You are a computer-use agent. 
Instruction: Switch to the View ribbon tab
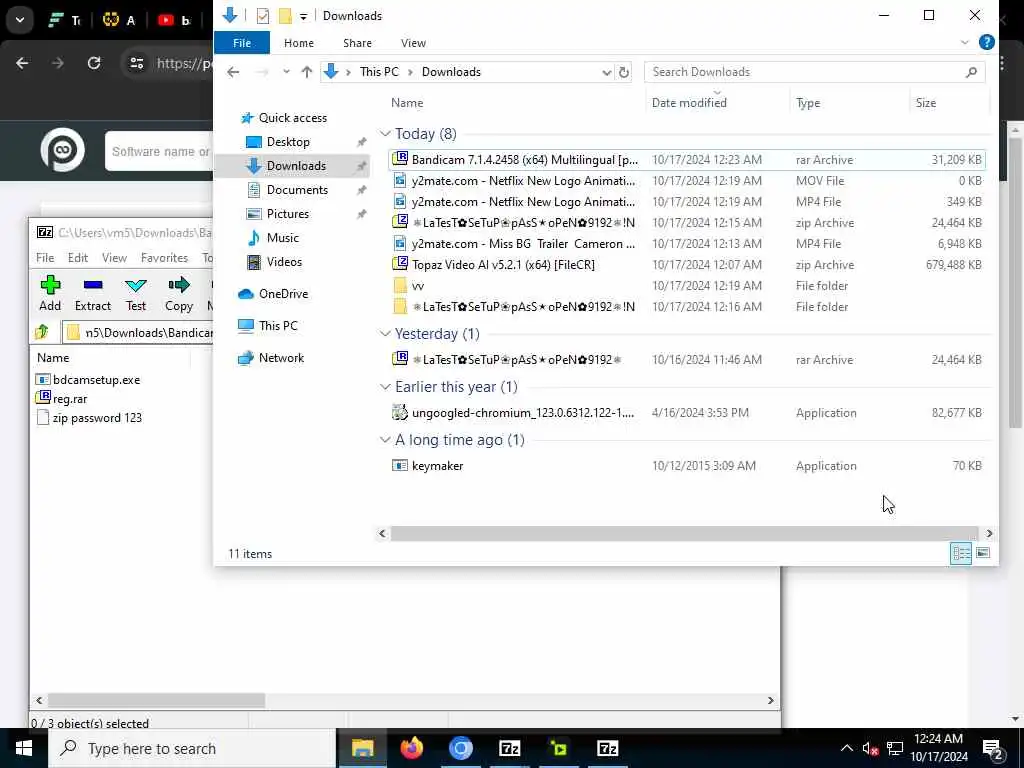click(x=413, y=43)
